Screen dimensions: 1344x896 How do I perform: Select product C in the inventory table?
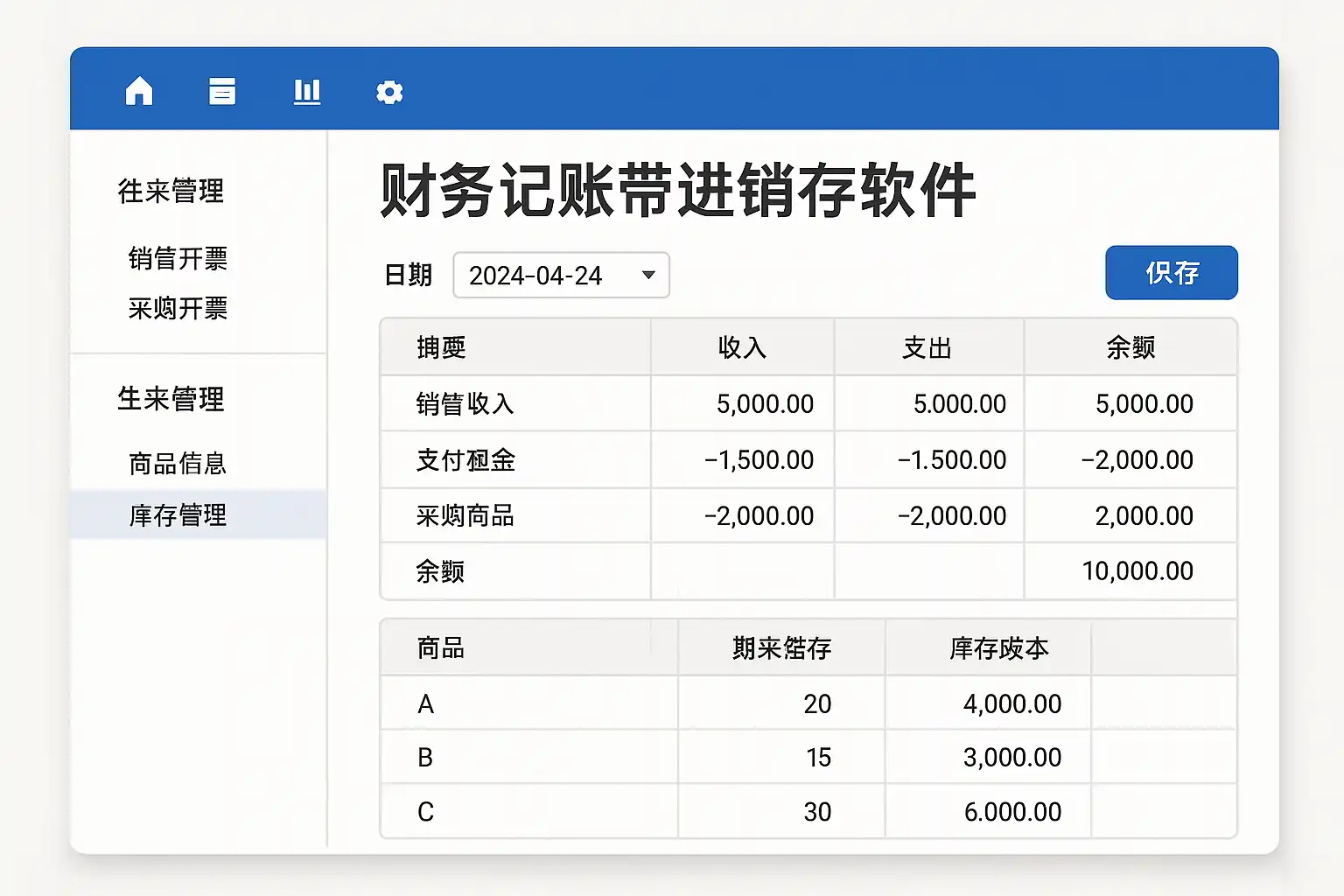tap(425, 811)
